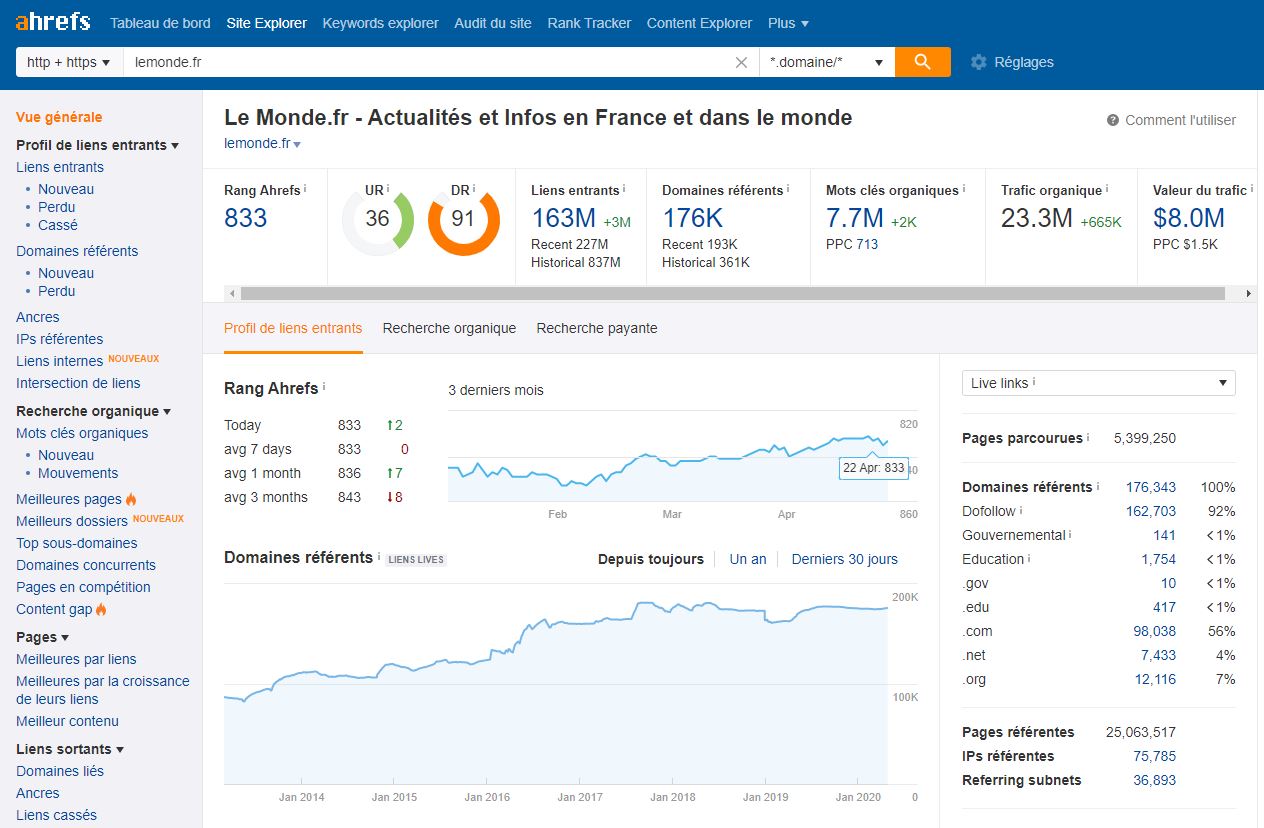The width and height of the screenshot is (1264, 828).
Task: Click IPs référentes count 75,785
Action: tap(1155, 756)
